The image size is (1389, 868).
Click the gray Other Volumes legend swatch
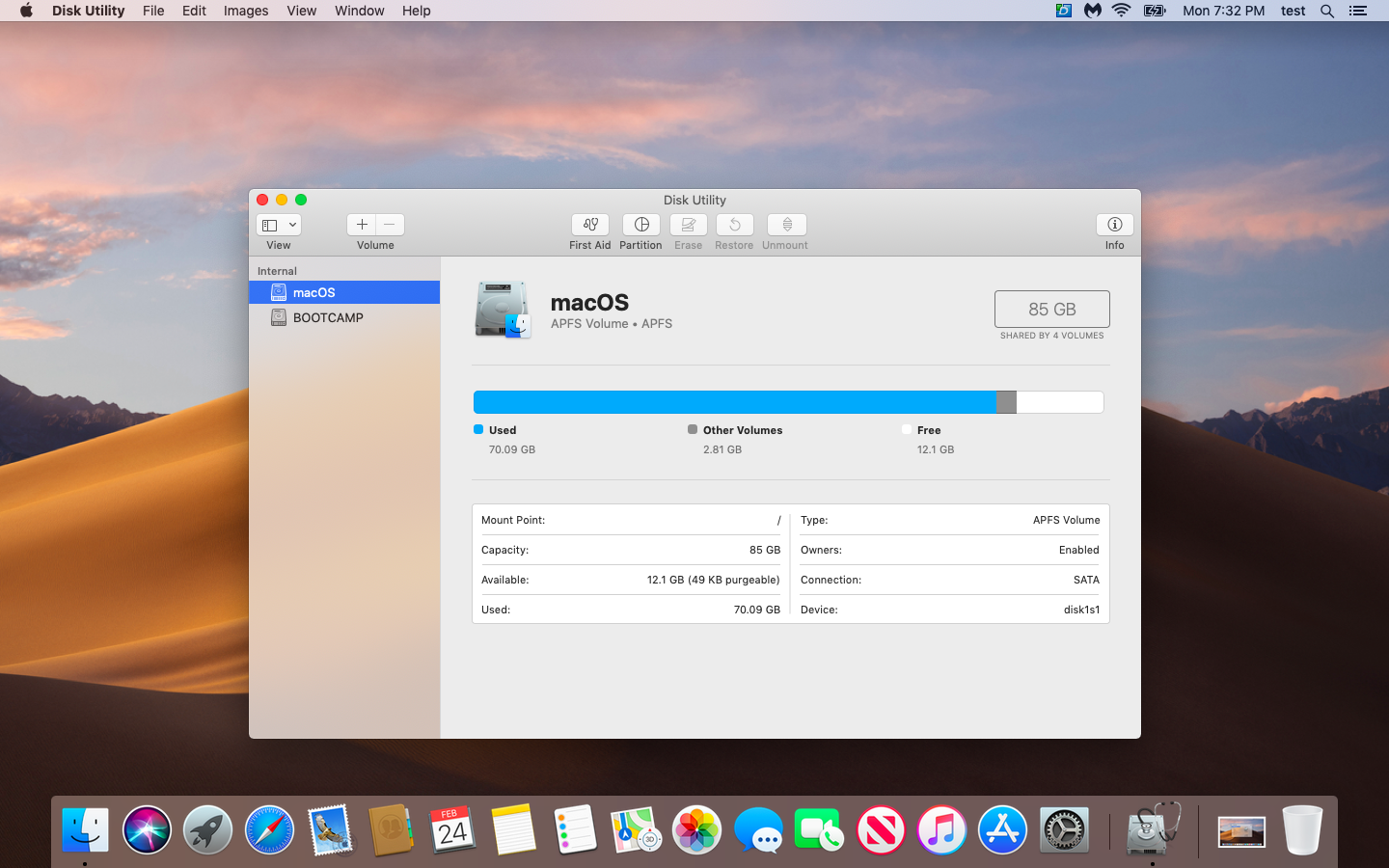click(693, 429)
